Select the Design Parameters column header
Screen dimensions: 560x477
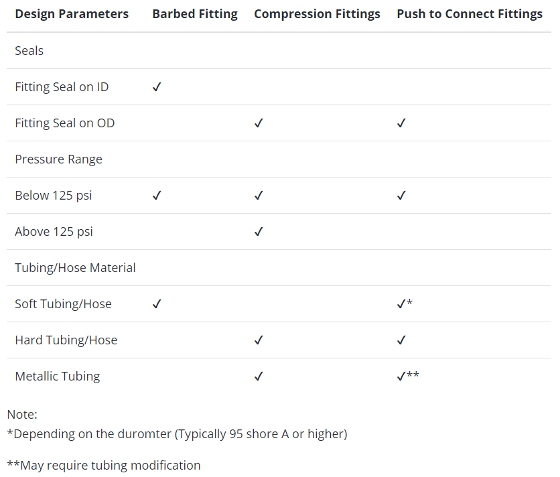[72, 14]
